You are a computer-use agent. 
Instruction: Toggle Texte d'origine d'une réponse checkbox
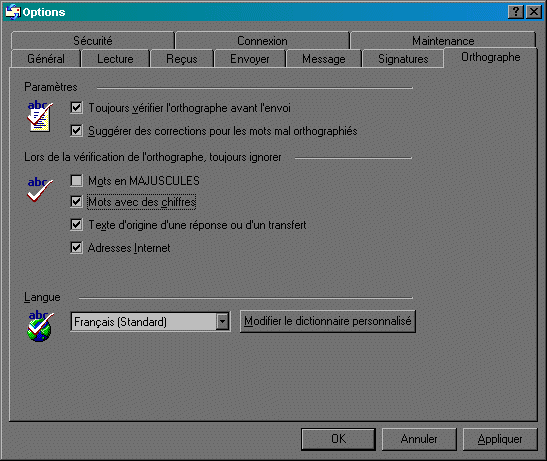(x=76, y=224)
